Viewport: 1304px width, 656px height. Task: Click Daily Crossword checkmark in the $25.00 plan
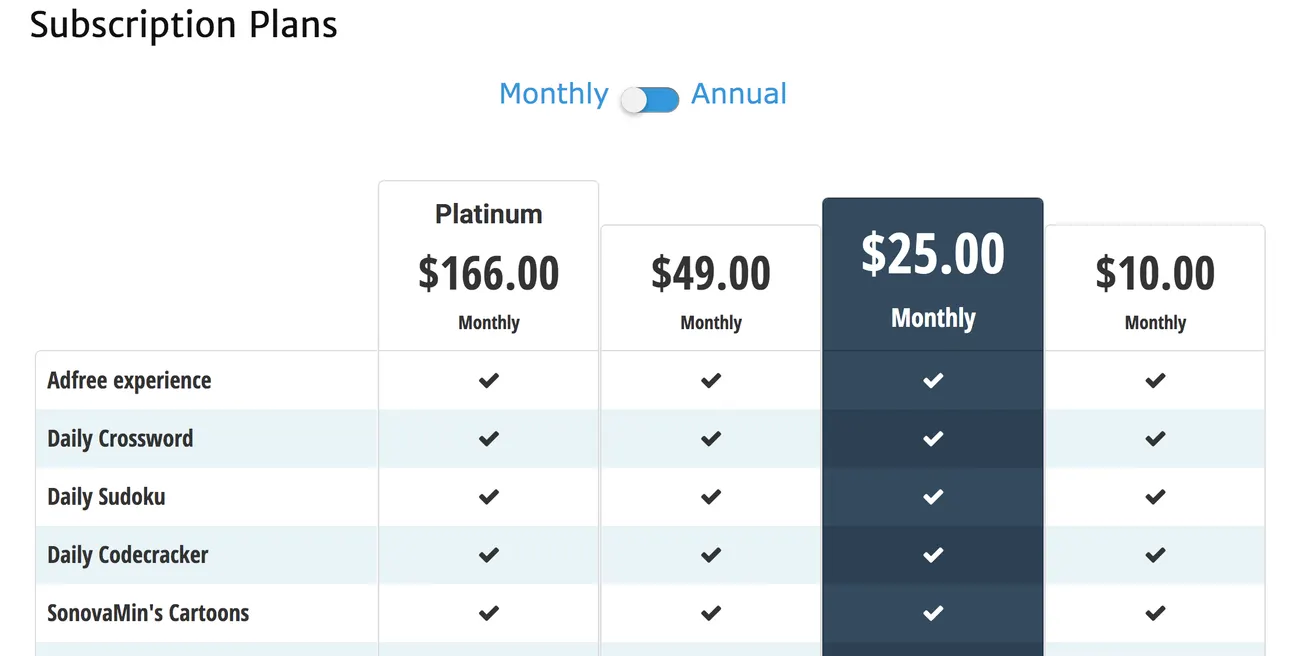932,438
